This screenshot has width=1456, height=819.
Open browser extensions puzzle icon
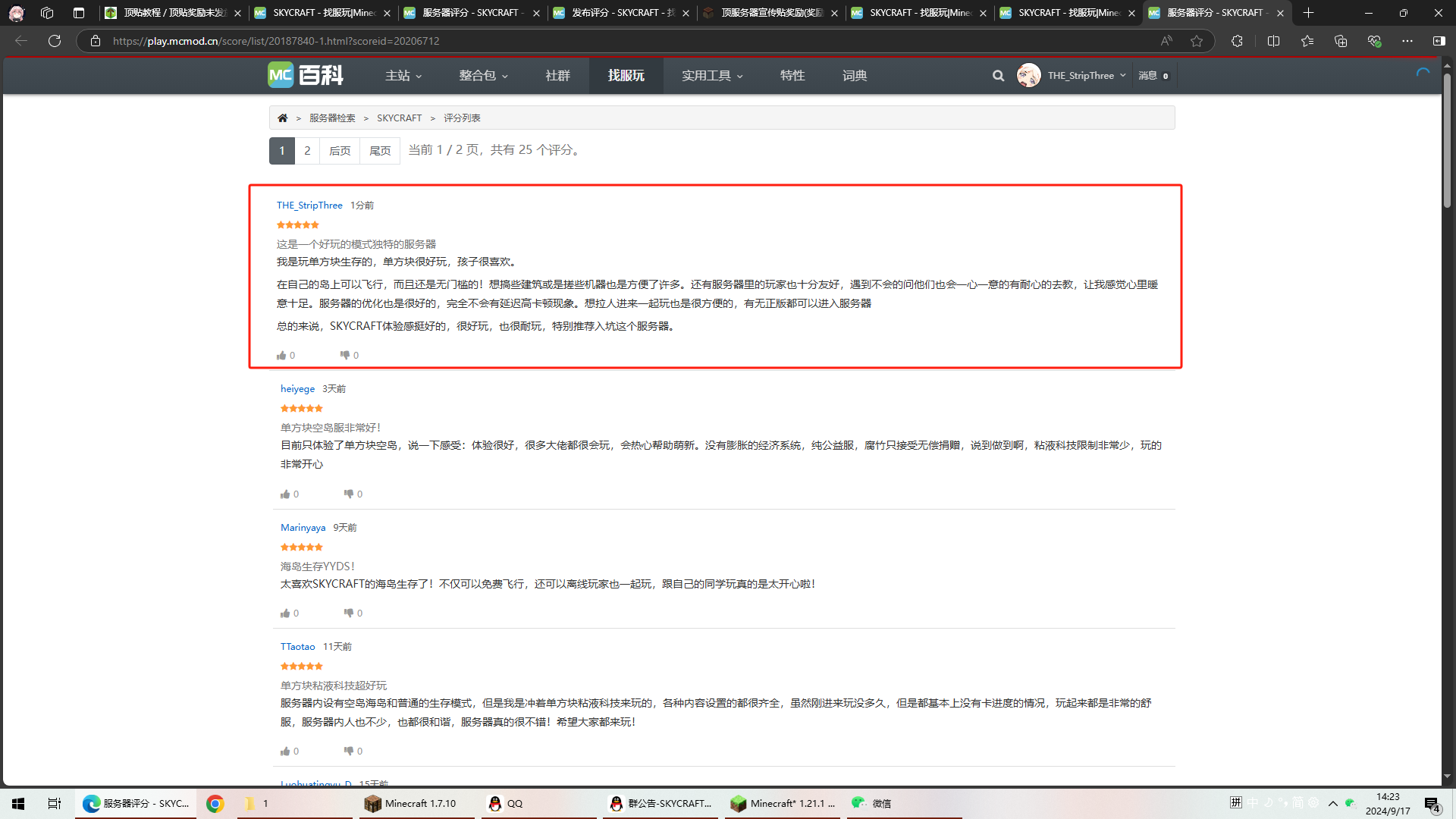1237,41
